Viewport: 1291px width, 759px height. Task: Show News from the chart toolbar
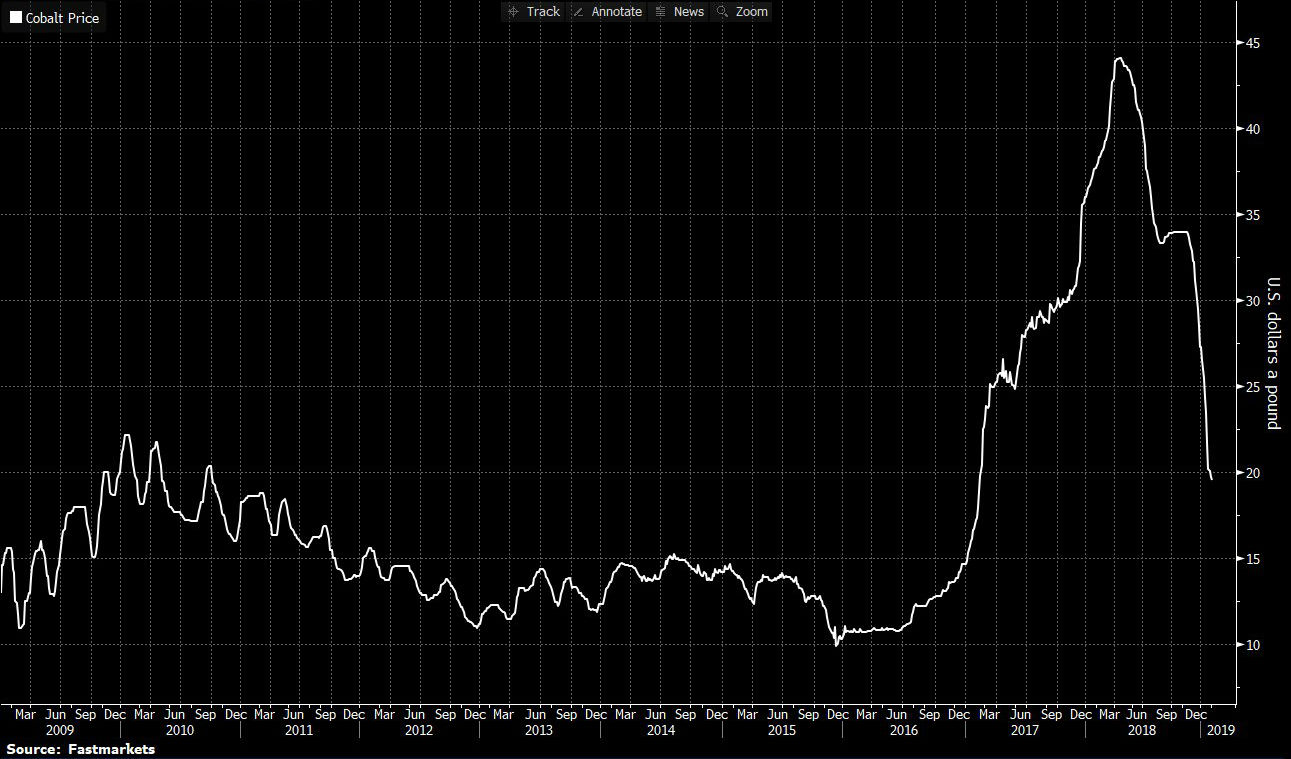[x=688, y=12]
